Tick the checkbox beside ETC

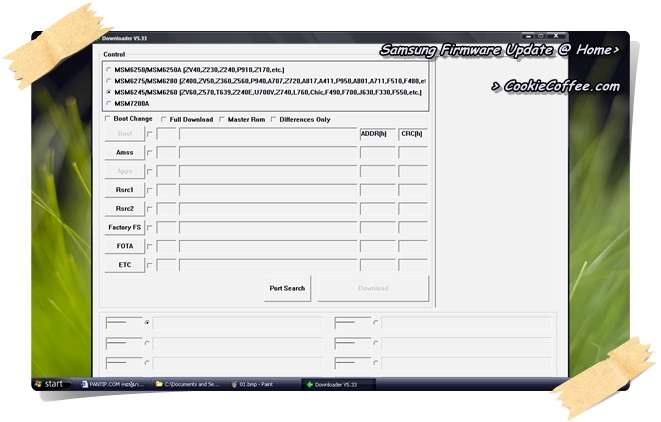point(150,265)
